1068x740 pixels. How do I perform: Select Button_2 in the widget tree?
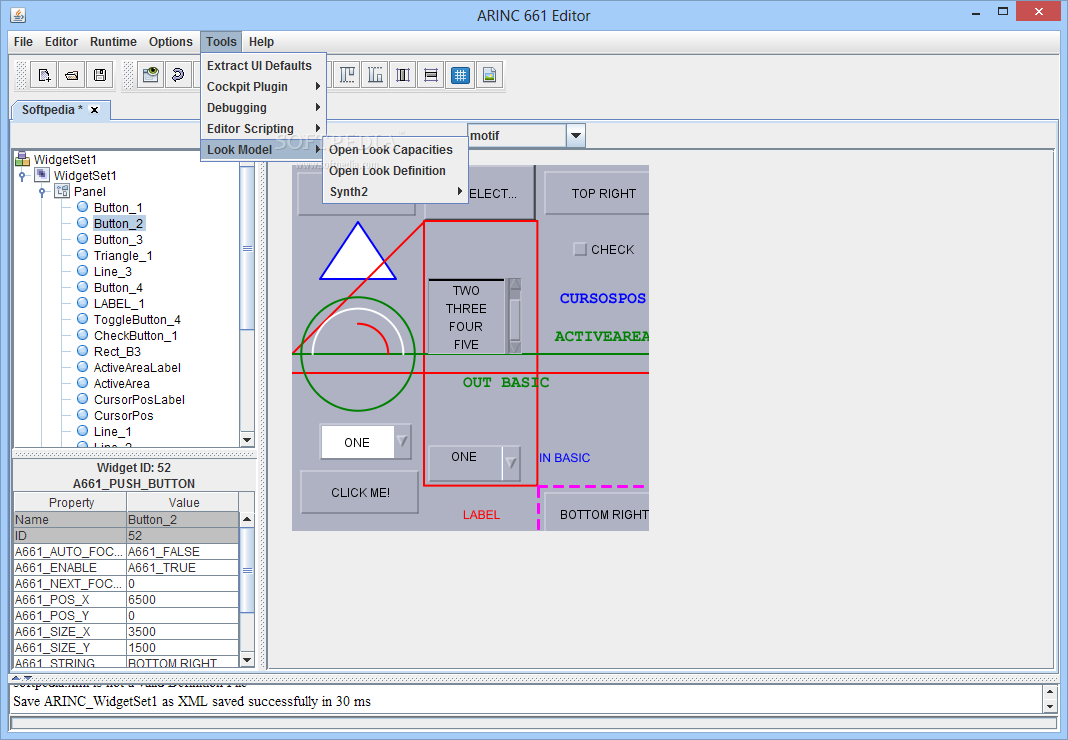coord(118,223)
